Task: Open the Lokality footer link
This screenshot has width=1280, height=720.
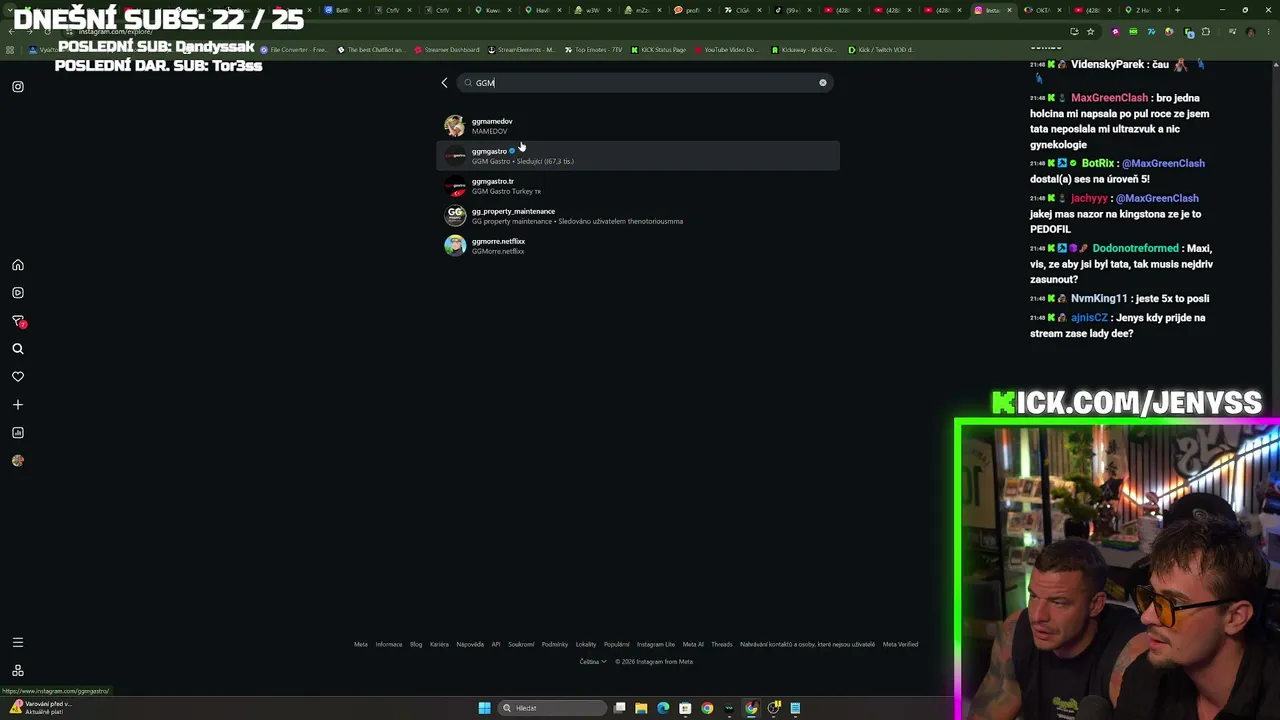Action: point(586,644)
